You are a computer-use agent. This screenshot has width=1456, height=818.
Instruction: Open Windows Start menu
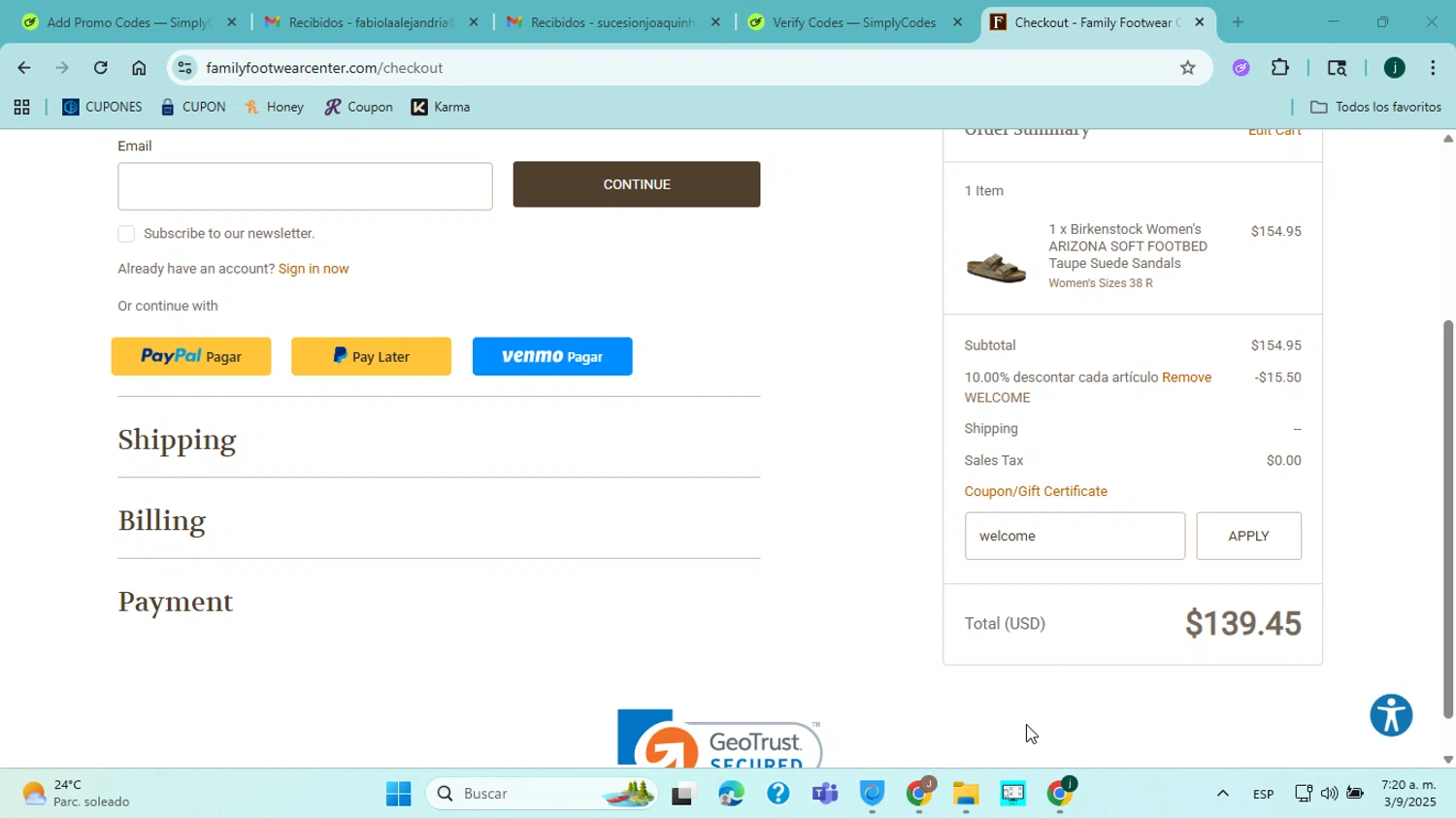(x=398, y=794)
